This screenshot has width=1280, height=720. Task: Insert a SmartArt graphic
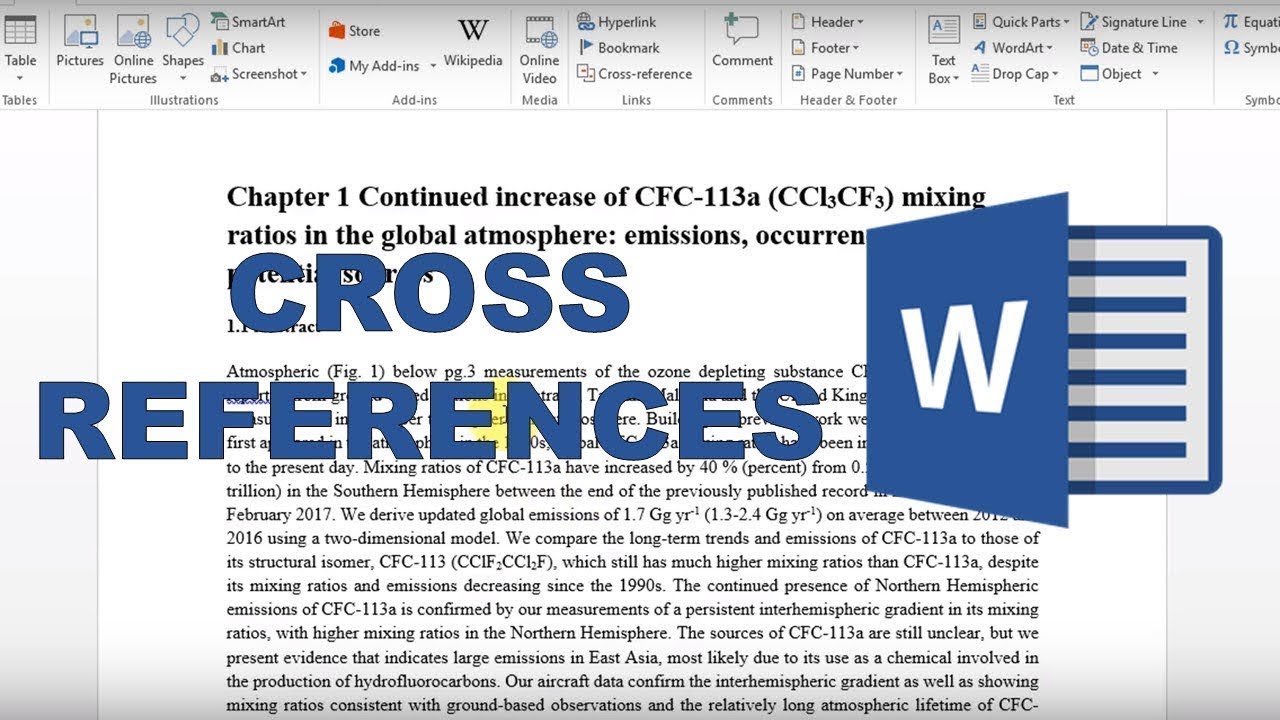pyautogui.click(x=248, y=22)
